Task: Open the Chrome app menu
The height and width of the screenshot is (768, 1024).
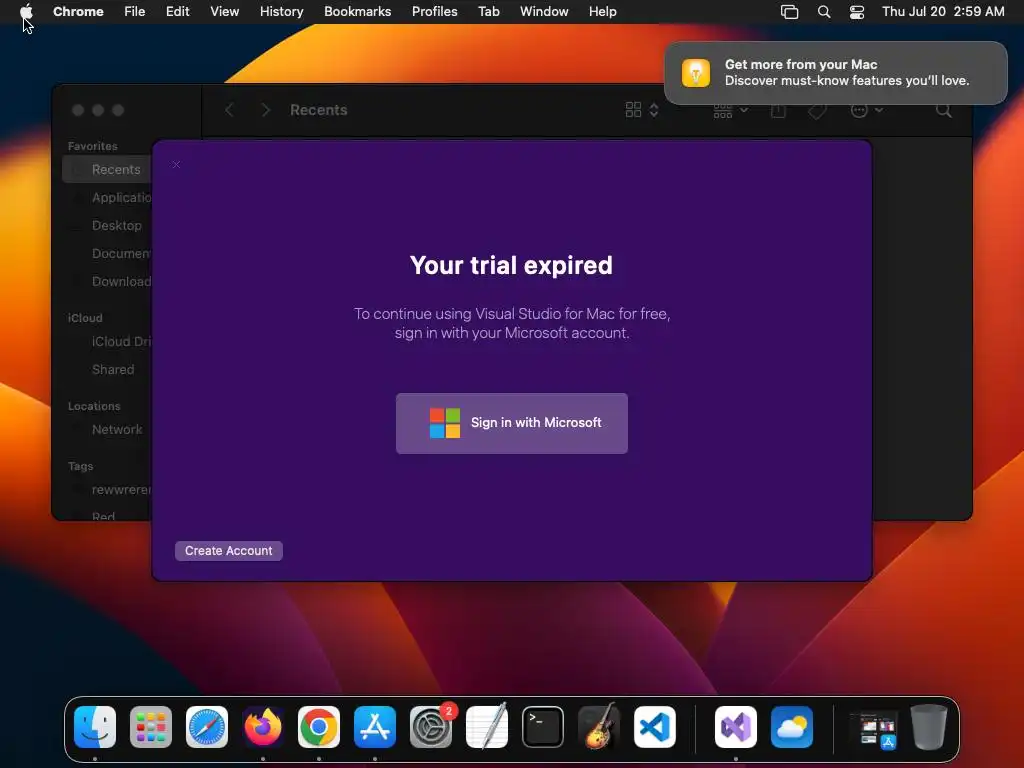Action: click(78, 12)
